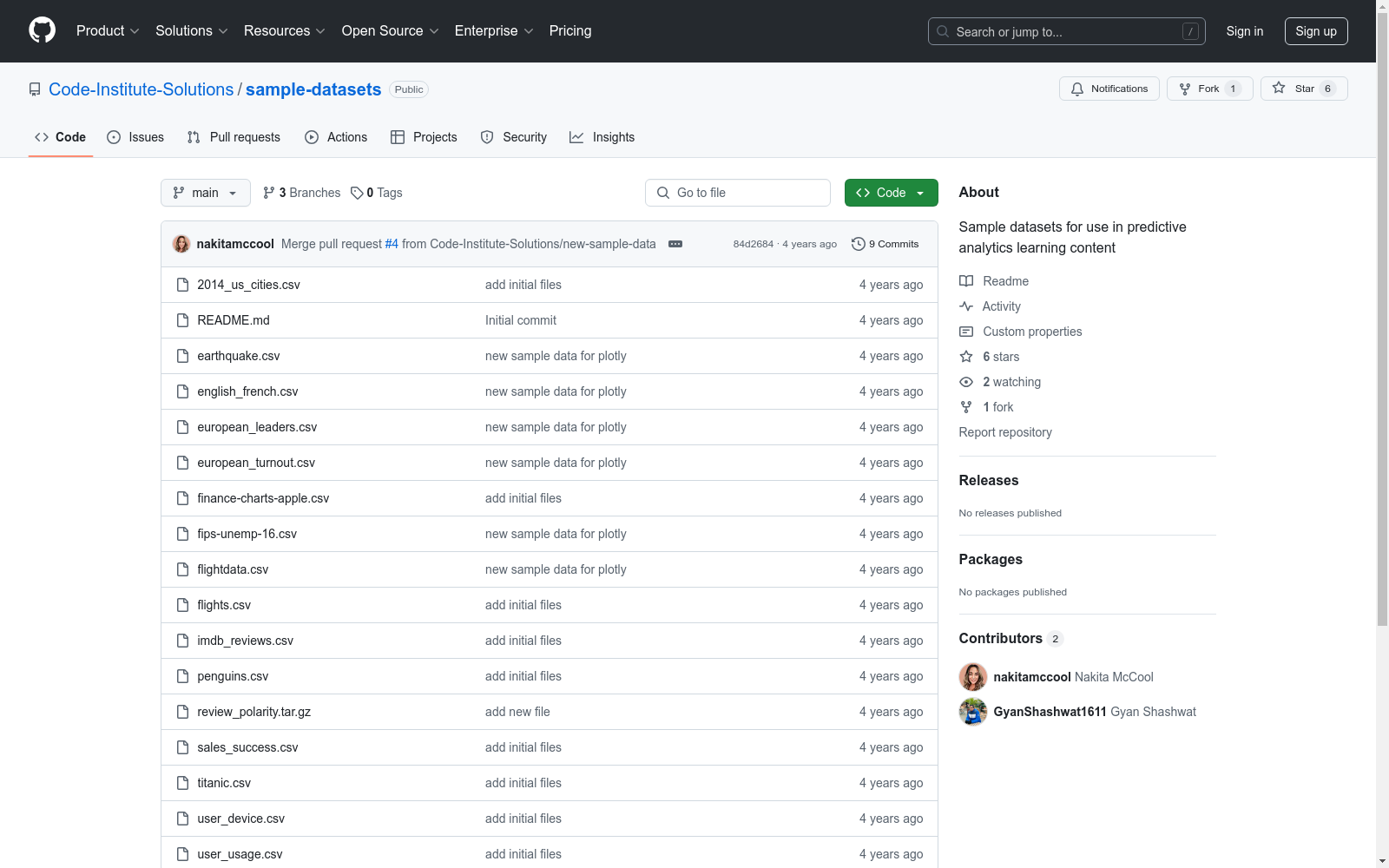View the 9 Commits history
1389x868 pixels.
pos(885,244)
